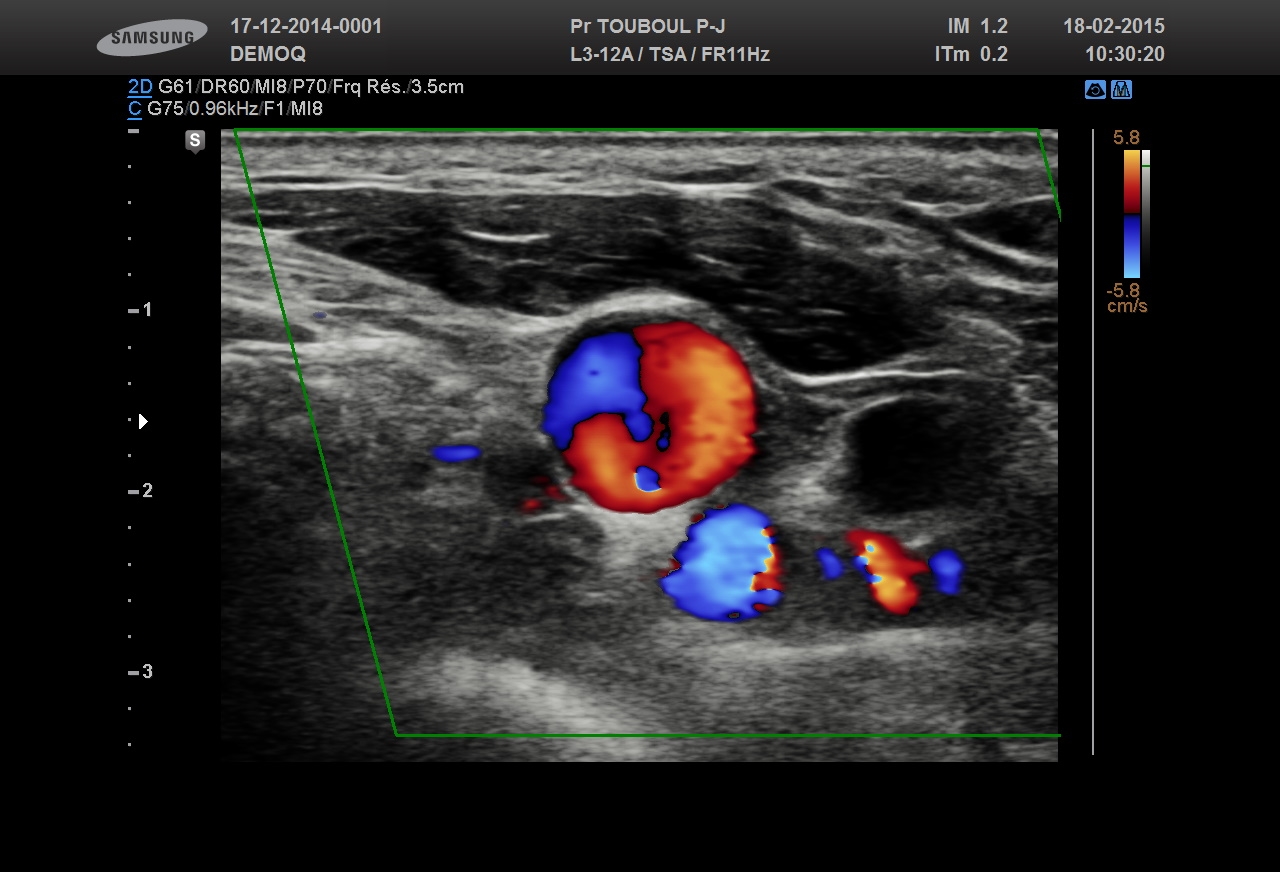Click the DEMOQ patient name text
1280x872 pixels.
[x=268, y=55]
